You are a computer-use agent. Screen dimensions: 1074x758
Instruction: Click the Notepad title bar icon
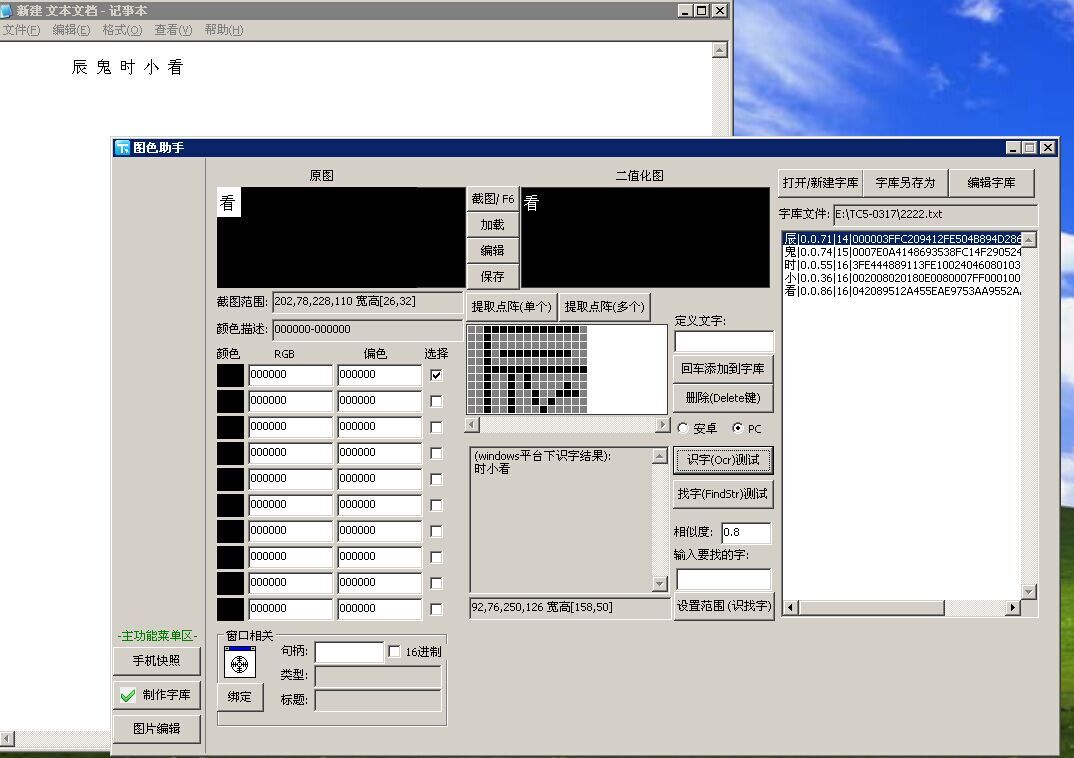click(x=6, y=10)
